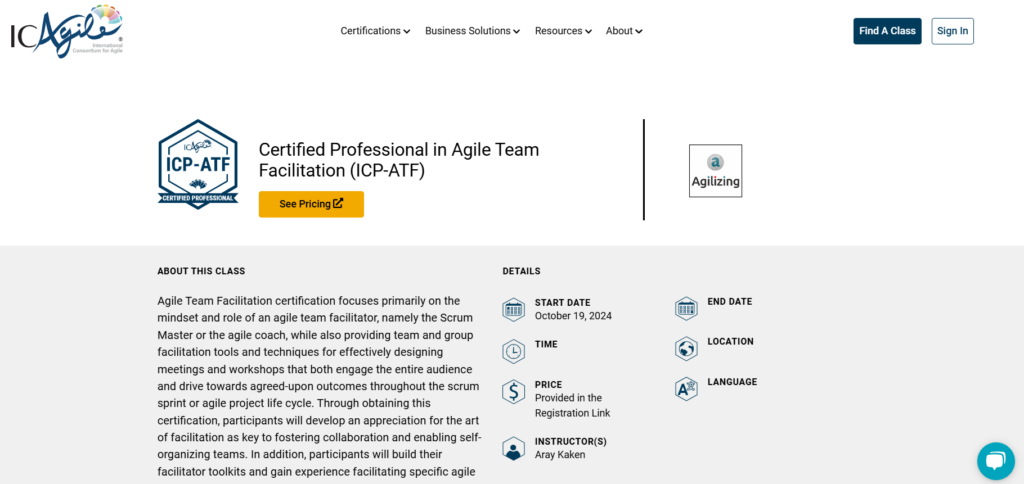Click the TIME label

point(546,344)
